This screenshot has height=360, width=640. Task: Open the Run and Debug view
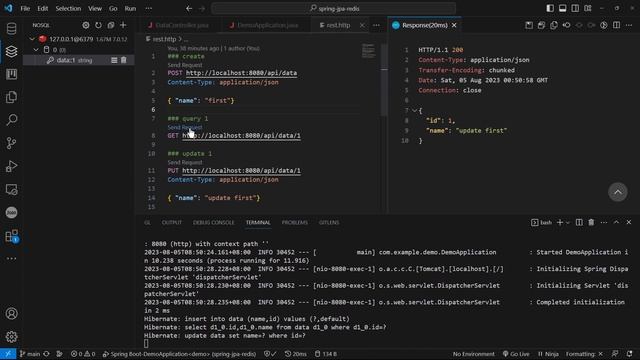pos(11,166)
